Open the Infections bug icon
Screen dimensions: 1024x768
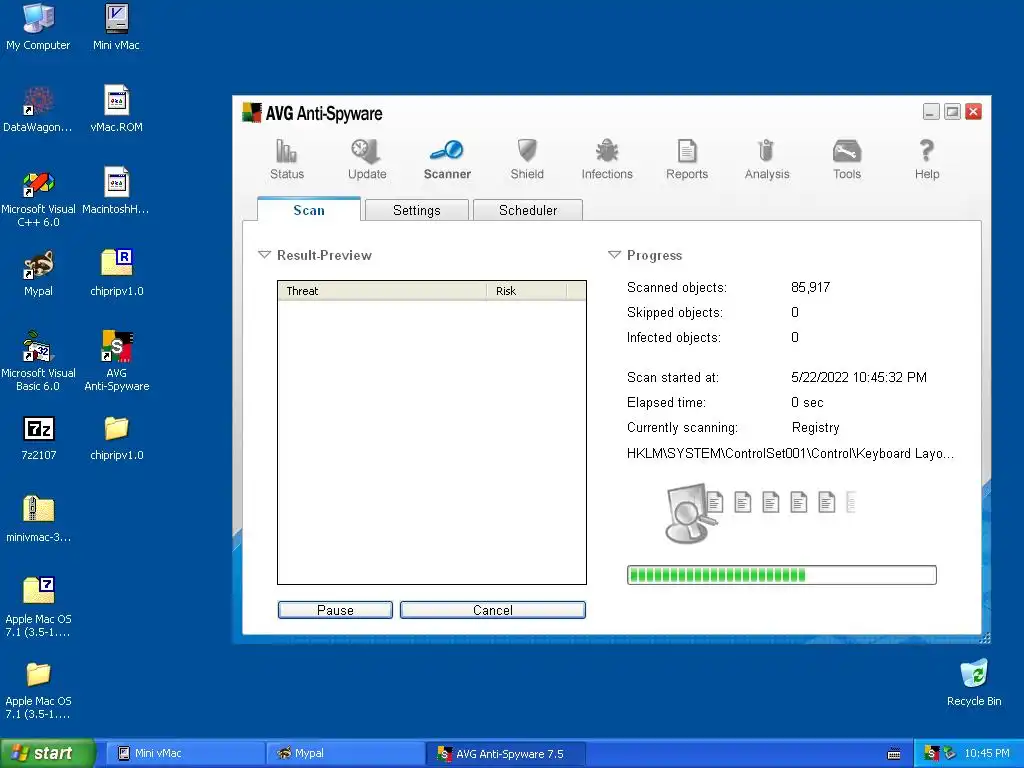[x=607, y=151]
